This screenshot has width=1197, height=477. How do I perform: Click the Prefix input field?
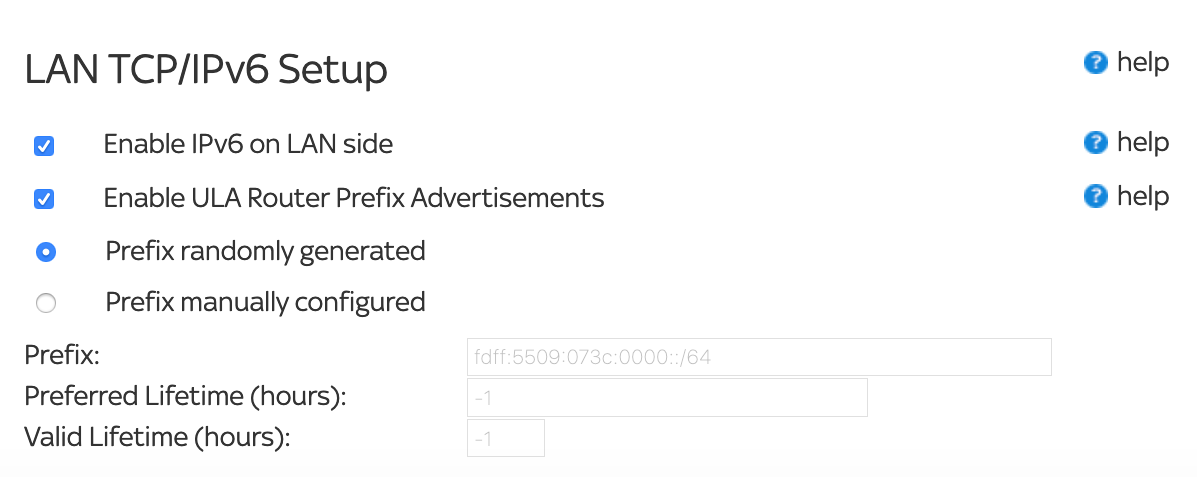point(758,357)
